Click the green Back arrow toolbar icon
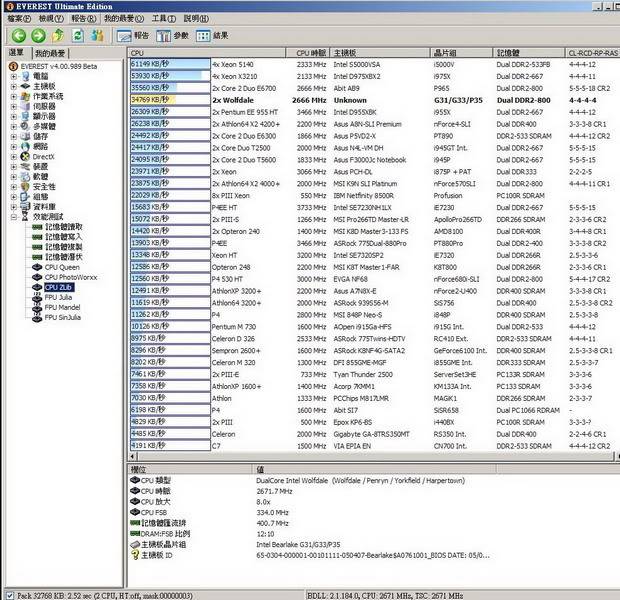This screenshot has height=600, width=620. click(19, 36)
